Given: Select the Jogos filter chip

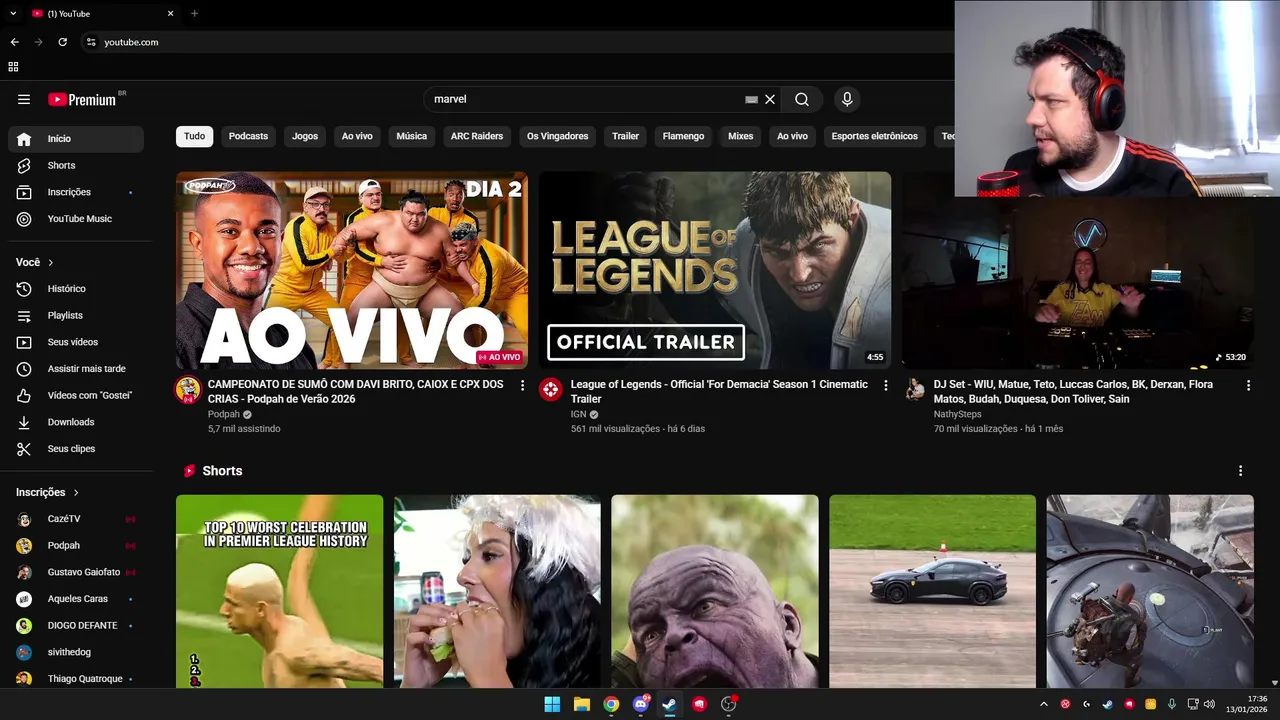Looking at the screenshot, I should tap(305, 136).
